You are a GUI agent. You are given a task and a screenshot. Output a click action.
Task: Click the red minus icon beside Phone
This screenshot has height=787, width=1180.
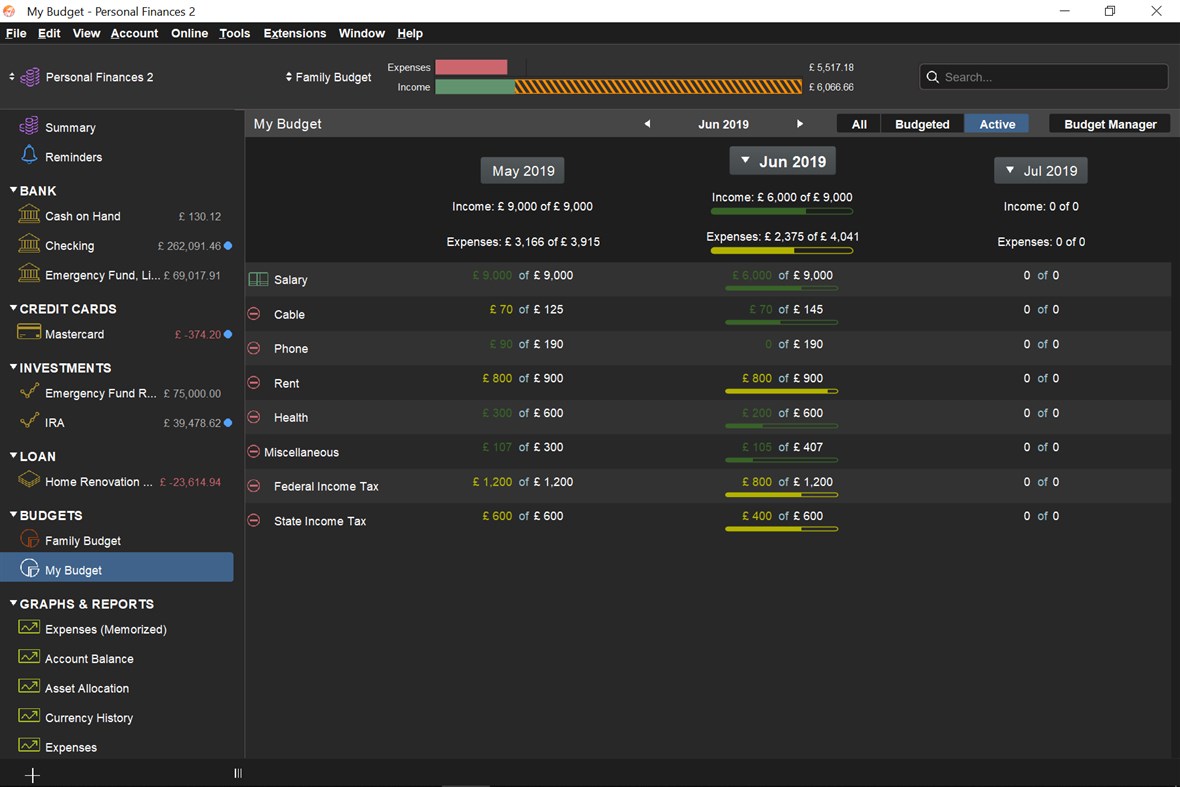[254, 348]
